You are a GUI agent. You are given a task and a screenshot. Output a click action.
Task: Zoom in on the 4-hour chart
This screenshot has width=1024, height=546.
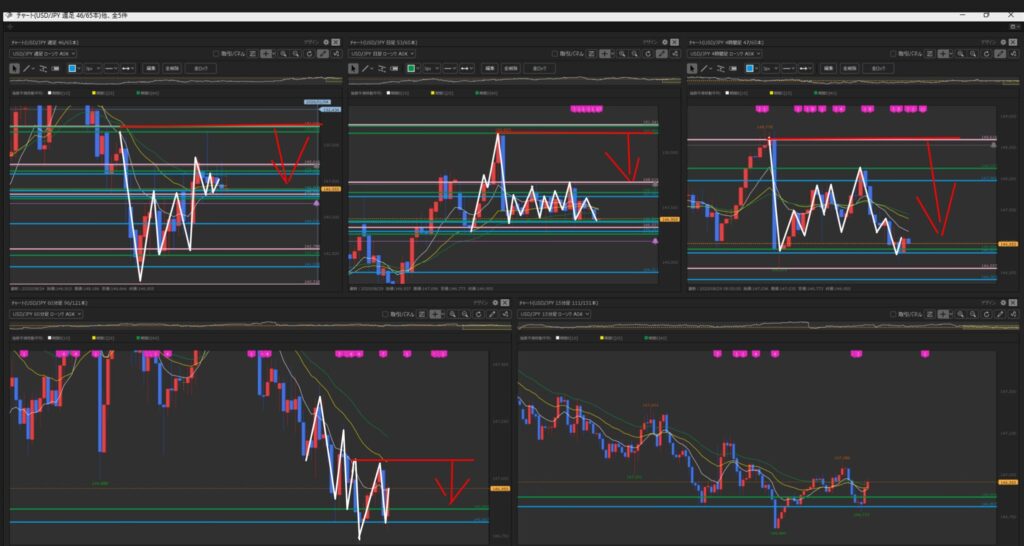[961, 54]
